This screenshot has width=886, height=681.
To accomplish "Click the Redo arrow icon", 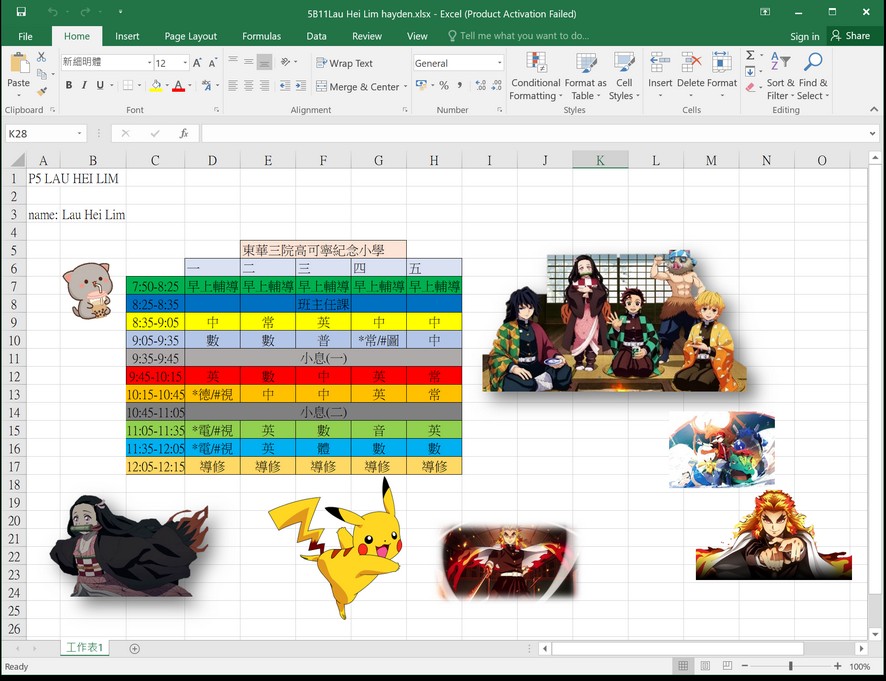I will coord(85,12).
